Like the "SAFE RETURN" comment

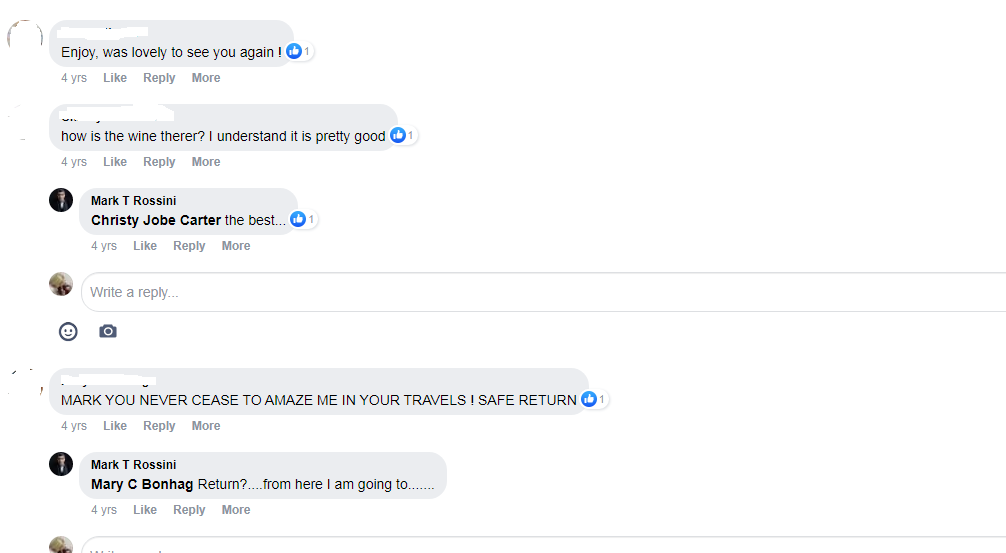click(x=115, y=426)
